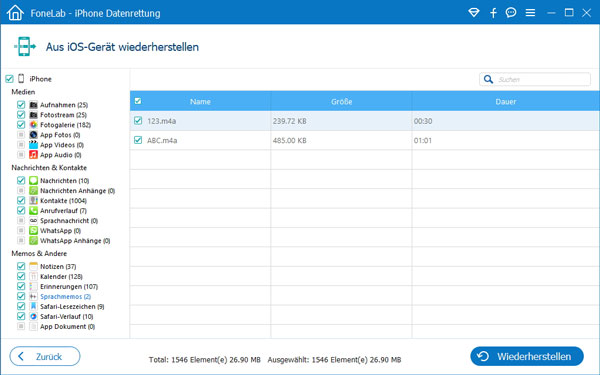The height and width of the screenshot is (375, 600).
Task: Click the WhatsApp icon
Action: 33,230
